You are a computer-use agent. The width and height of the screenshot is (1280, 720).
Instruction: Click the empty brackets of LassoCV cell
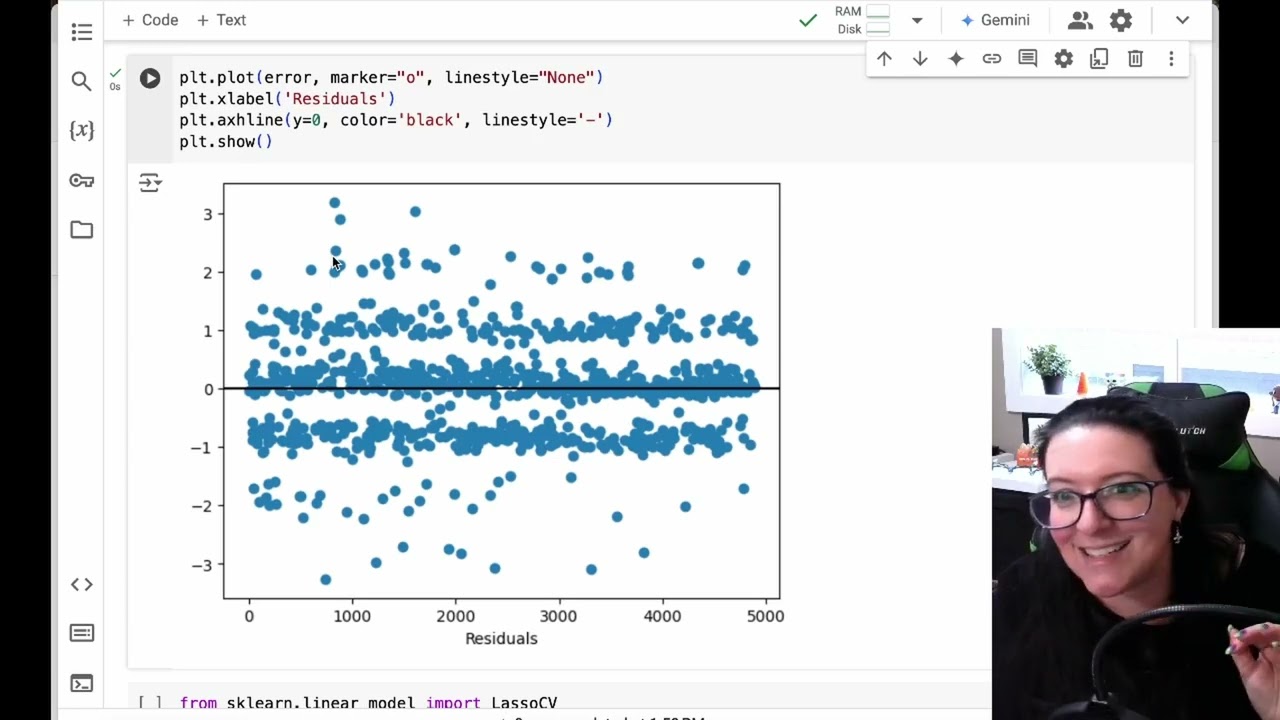[x=149, y=703]
